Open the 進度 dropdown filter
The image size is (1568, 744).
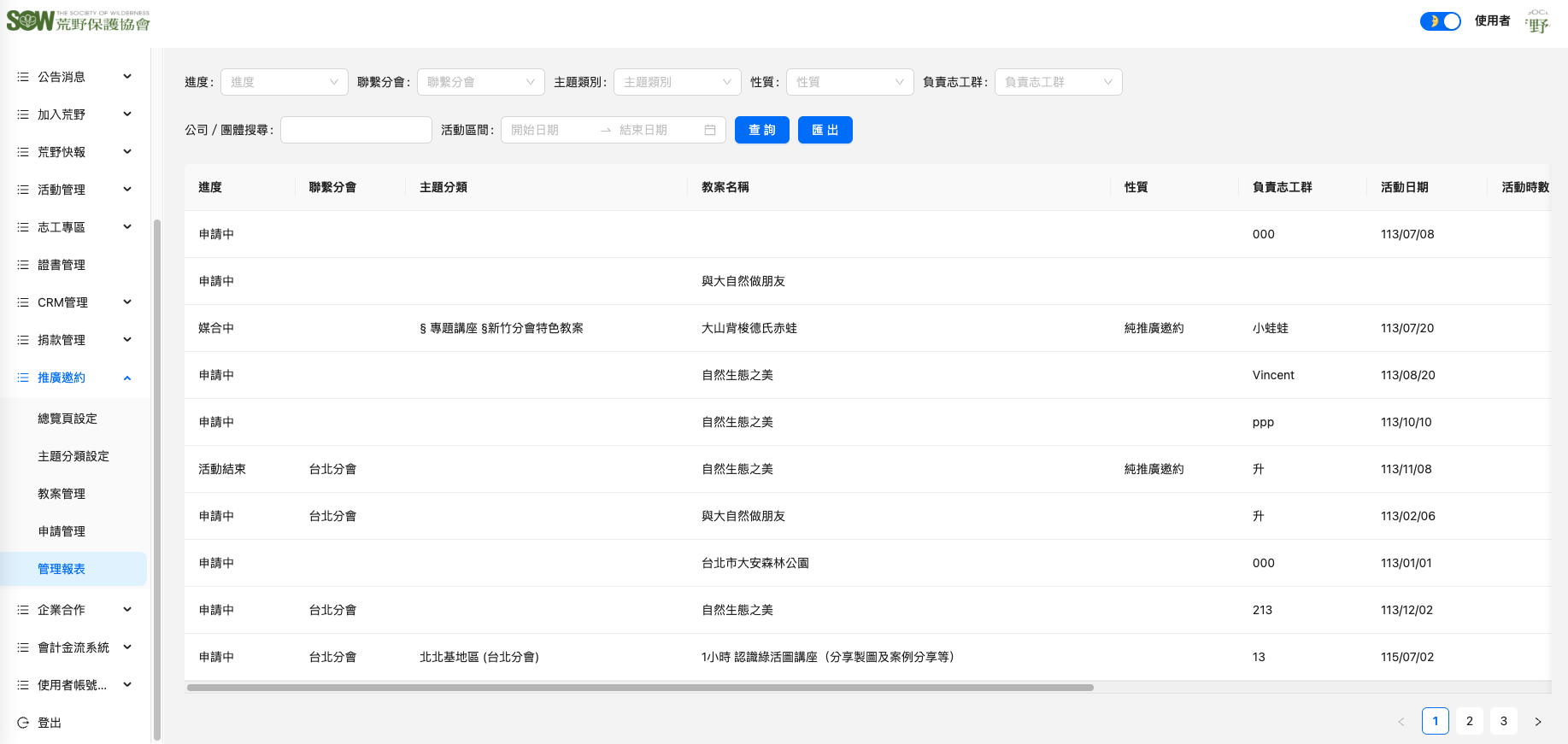[x=284, y=82]
